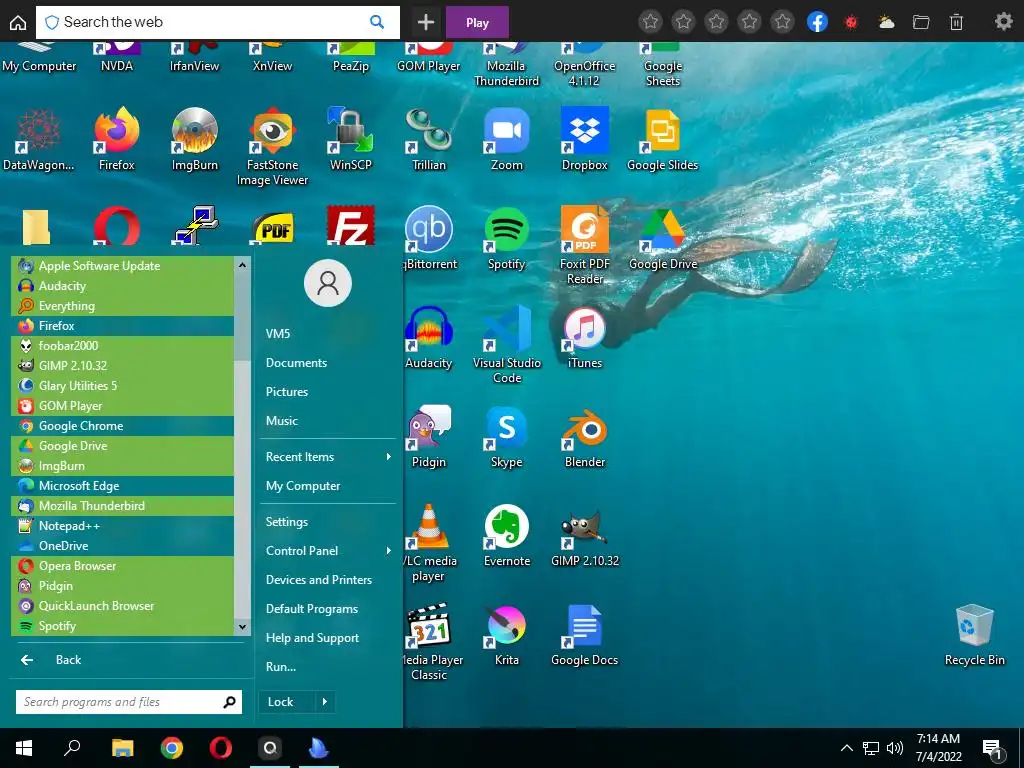Viewport: 1024px width, 768px height.
Task: Launch Blender from the desktop
Action: (x=584, y=437)
